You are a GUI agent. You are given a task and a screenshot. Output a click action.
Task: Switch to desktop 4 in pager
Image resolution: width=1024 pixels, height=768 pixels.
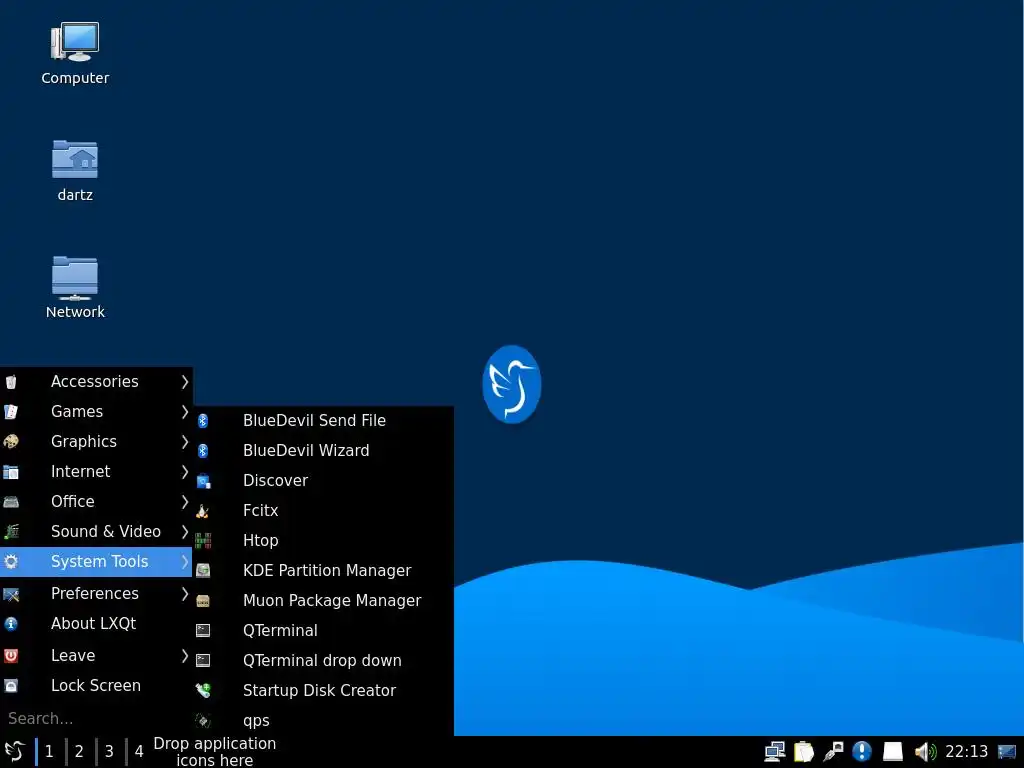pyautogui.click(x=139, y=752)
